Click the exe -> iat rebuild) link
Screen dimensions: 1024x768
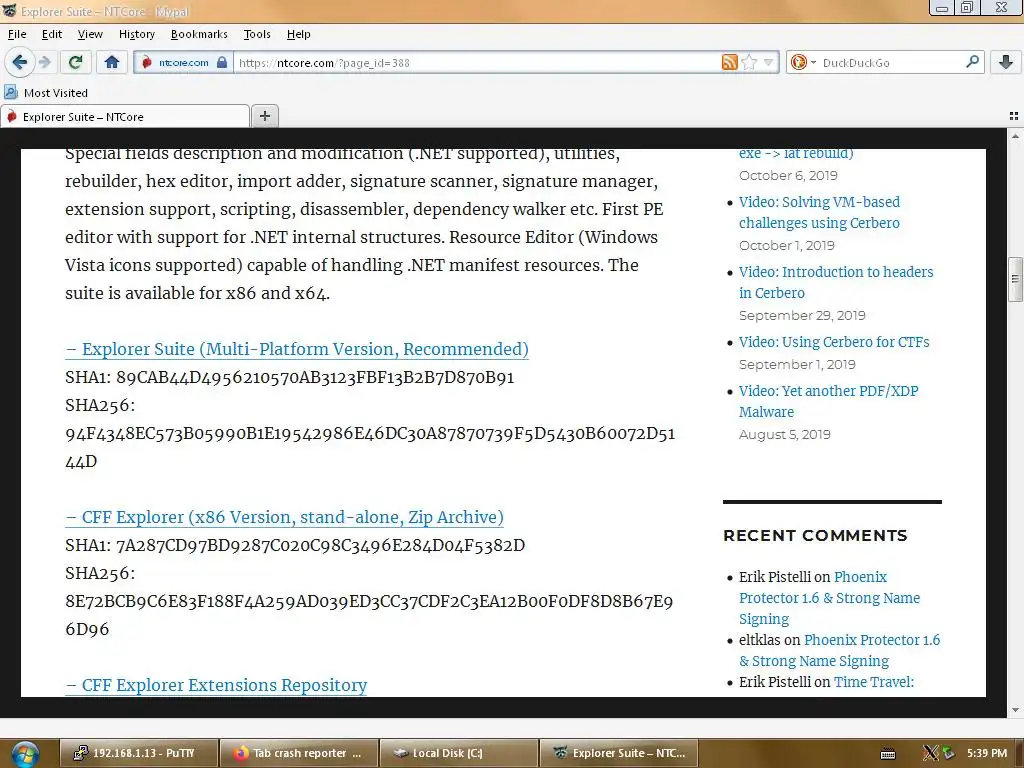[x=796, y=154]
